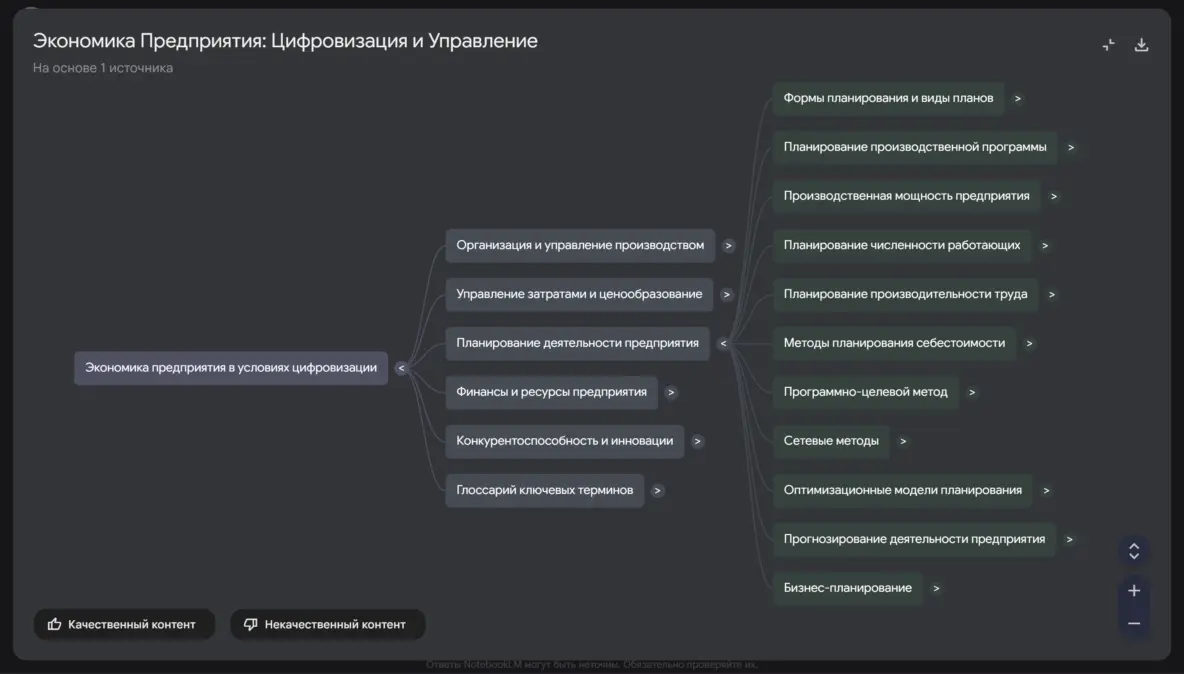1184x674 pixels.
Task: Collapse Планирование деятельности предприятия branch chevron
Action: pyautogui.click(x=723, y=343)
